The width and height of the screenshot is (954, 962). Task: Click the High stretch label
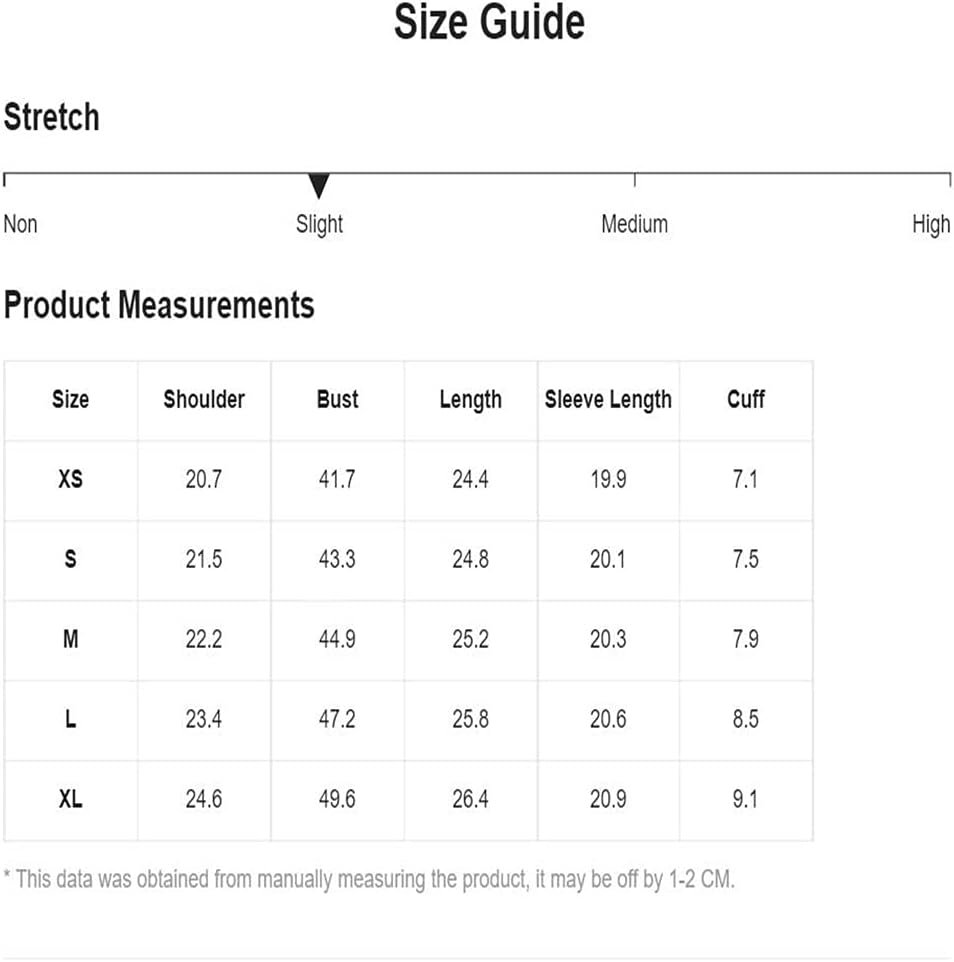(931, 225)
